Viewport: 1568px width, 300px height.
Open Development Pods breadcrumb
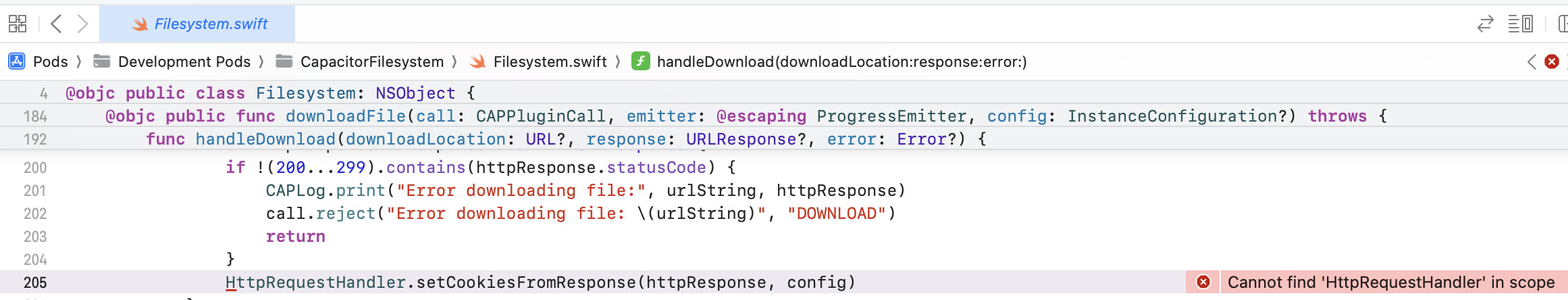tap(184, 61)
